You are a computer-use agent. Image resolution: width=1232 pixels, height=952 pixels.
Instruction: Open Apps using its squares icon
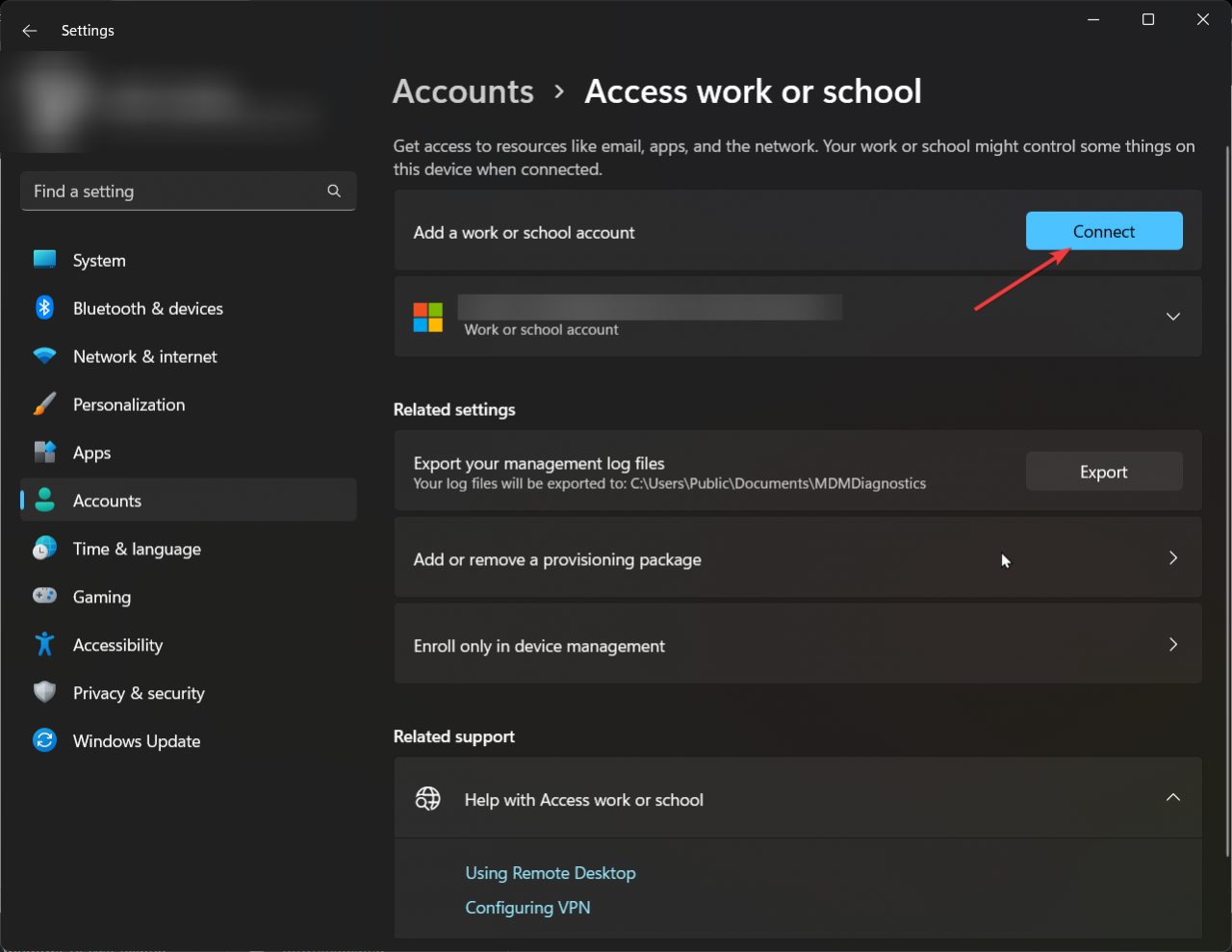click(x=44, y=452)
